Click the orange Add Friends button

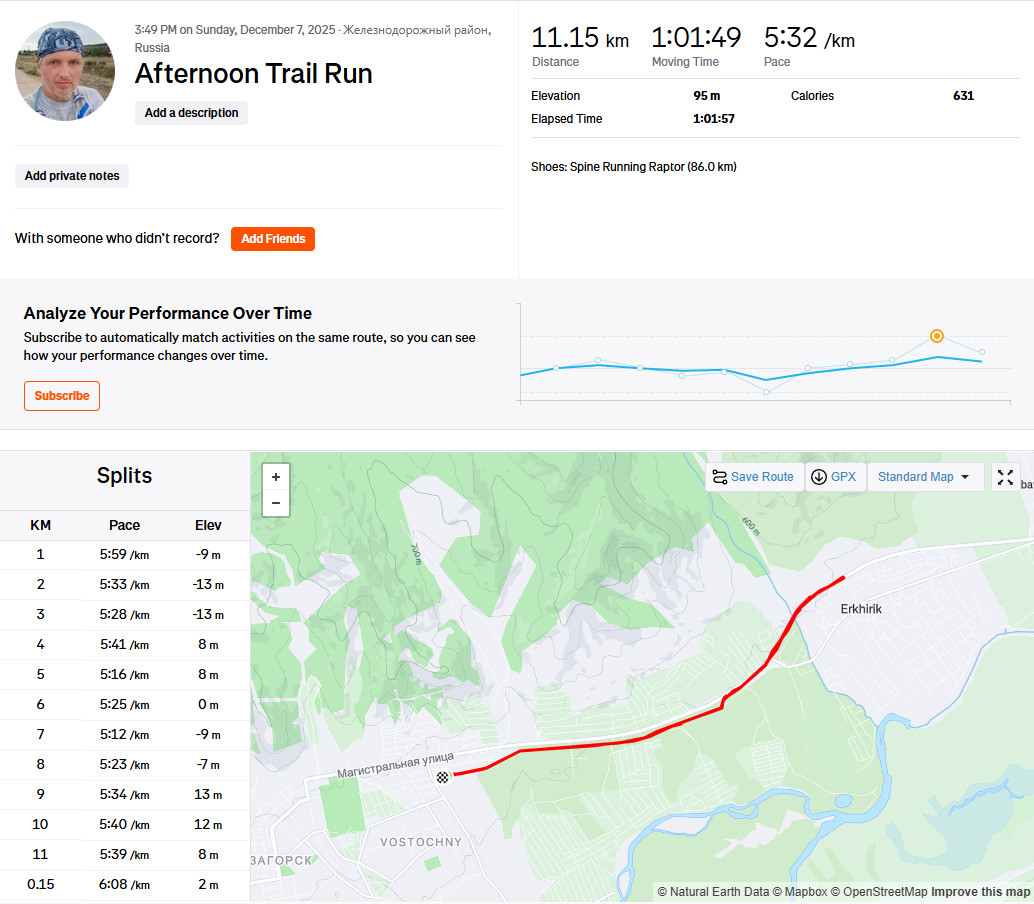coord(273,239)
